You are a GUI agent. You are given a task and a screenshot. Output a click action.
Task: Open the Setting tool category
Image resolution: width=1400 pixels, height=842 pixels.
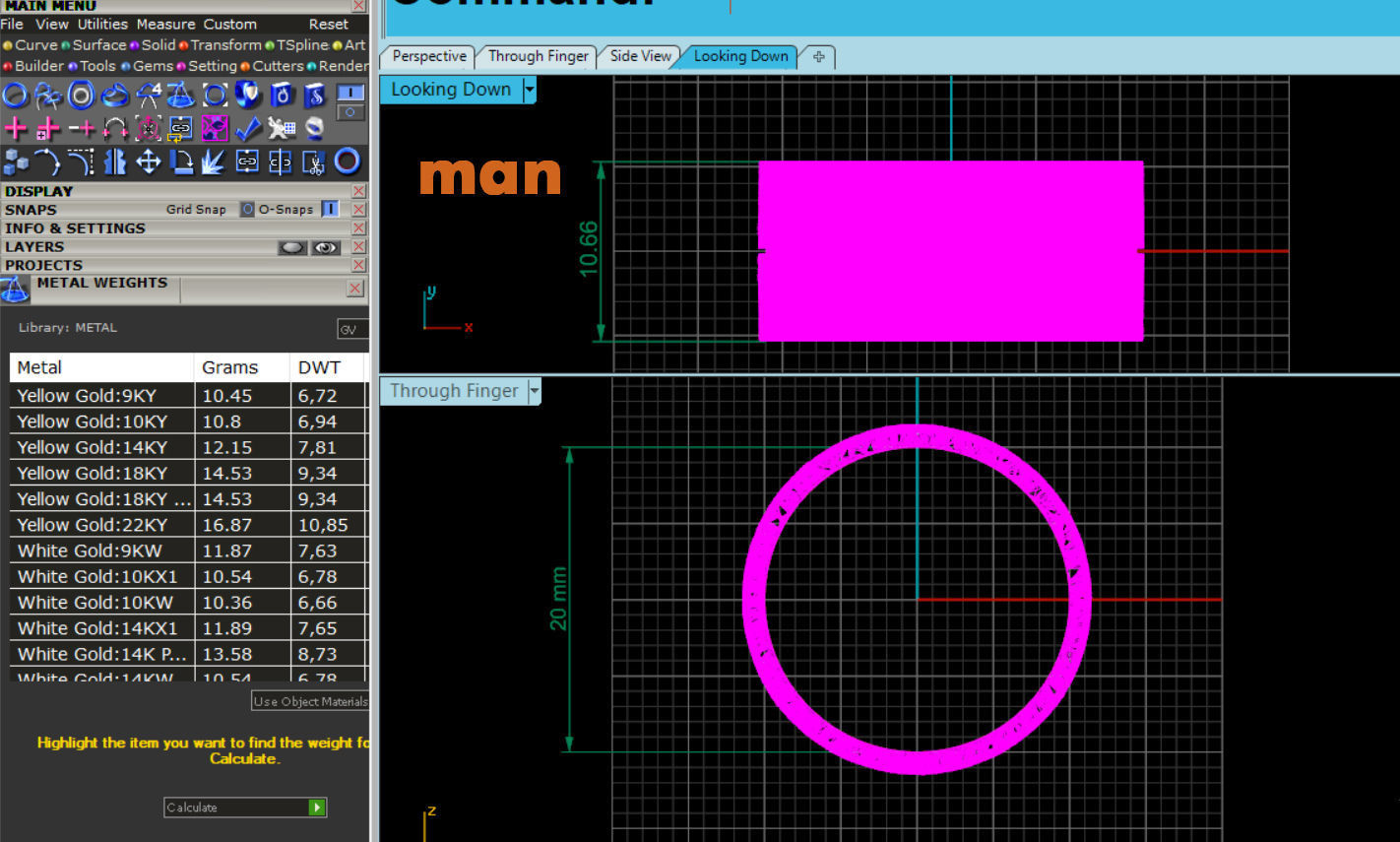pos(207,66)
